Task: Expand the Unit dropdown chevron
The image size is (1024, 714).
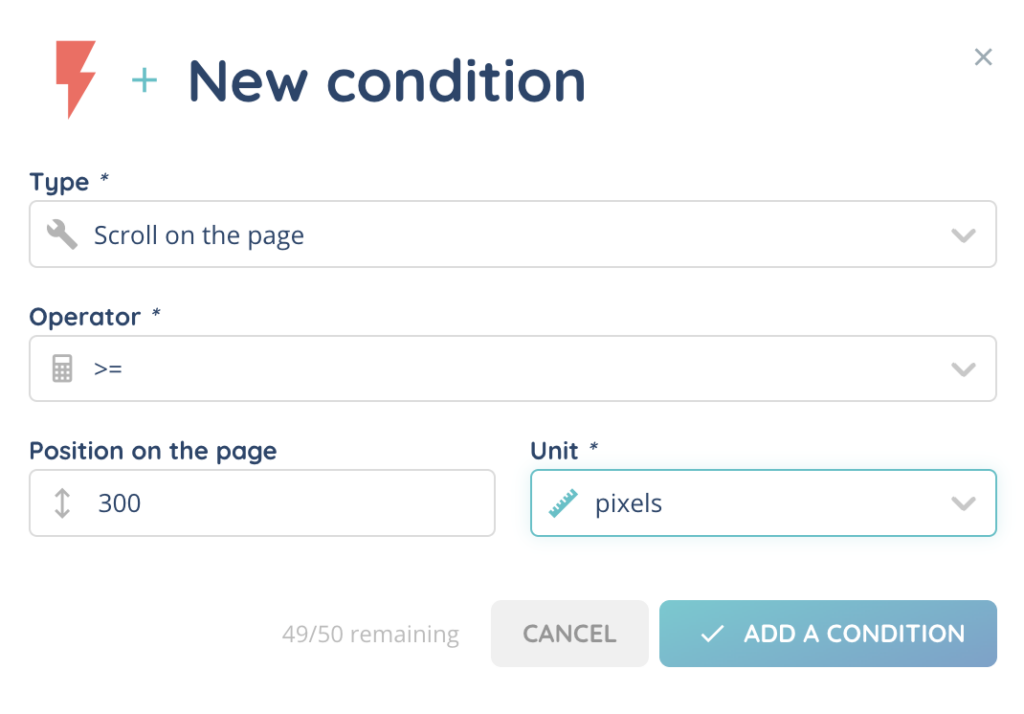Action: (x=963, y=503)
